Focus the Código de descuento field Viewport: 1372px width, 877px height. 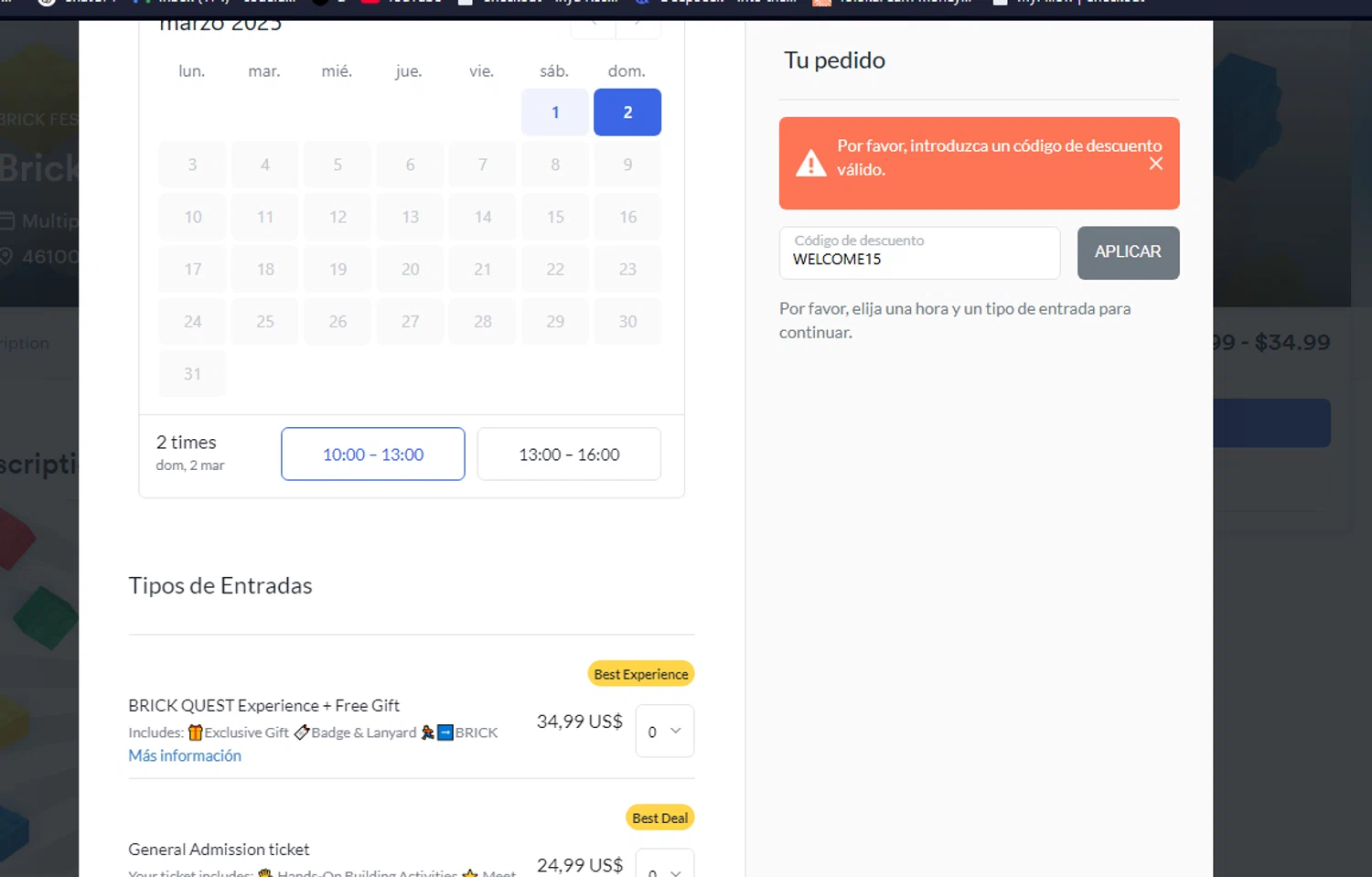(x=919, y=252)
